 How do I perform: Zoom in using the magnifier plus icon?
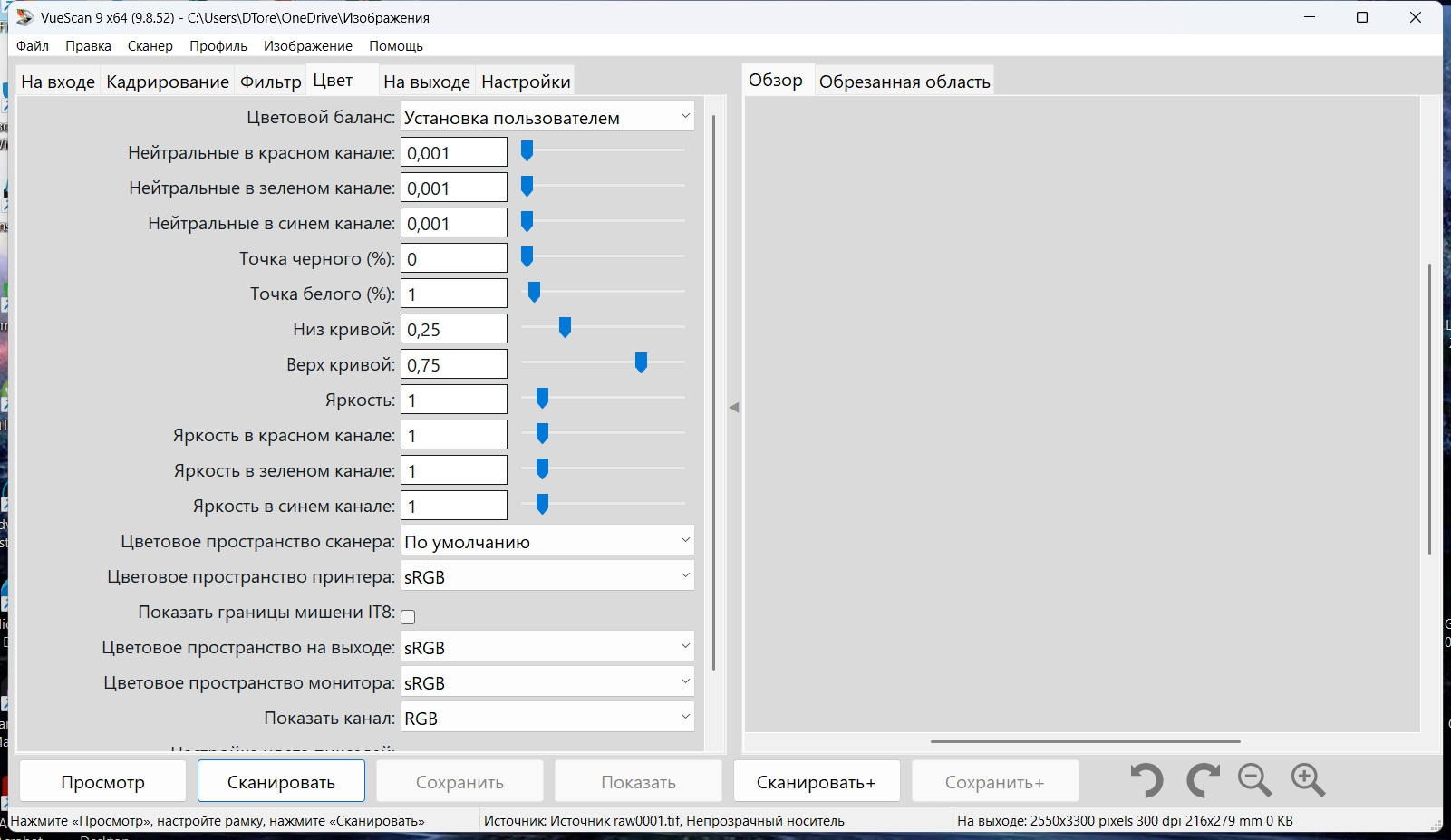[x=1309, y=780]
